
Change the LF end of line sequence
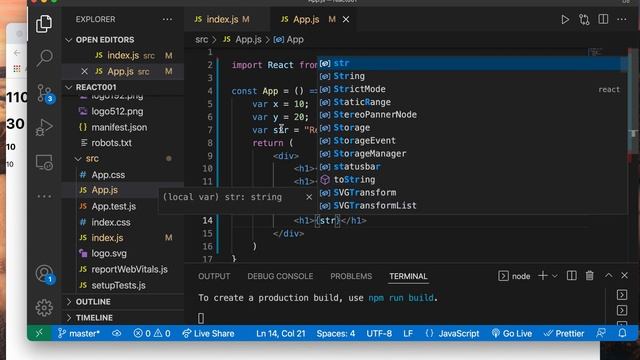pos(408,333)
